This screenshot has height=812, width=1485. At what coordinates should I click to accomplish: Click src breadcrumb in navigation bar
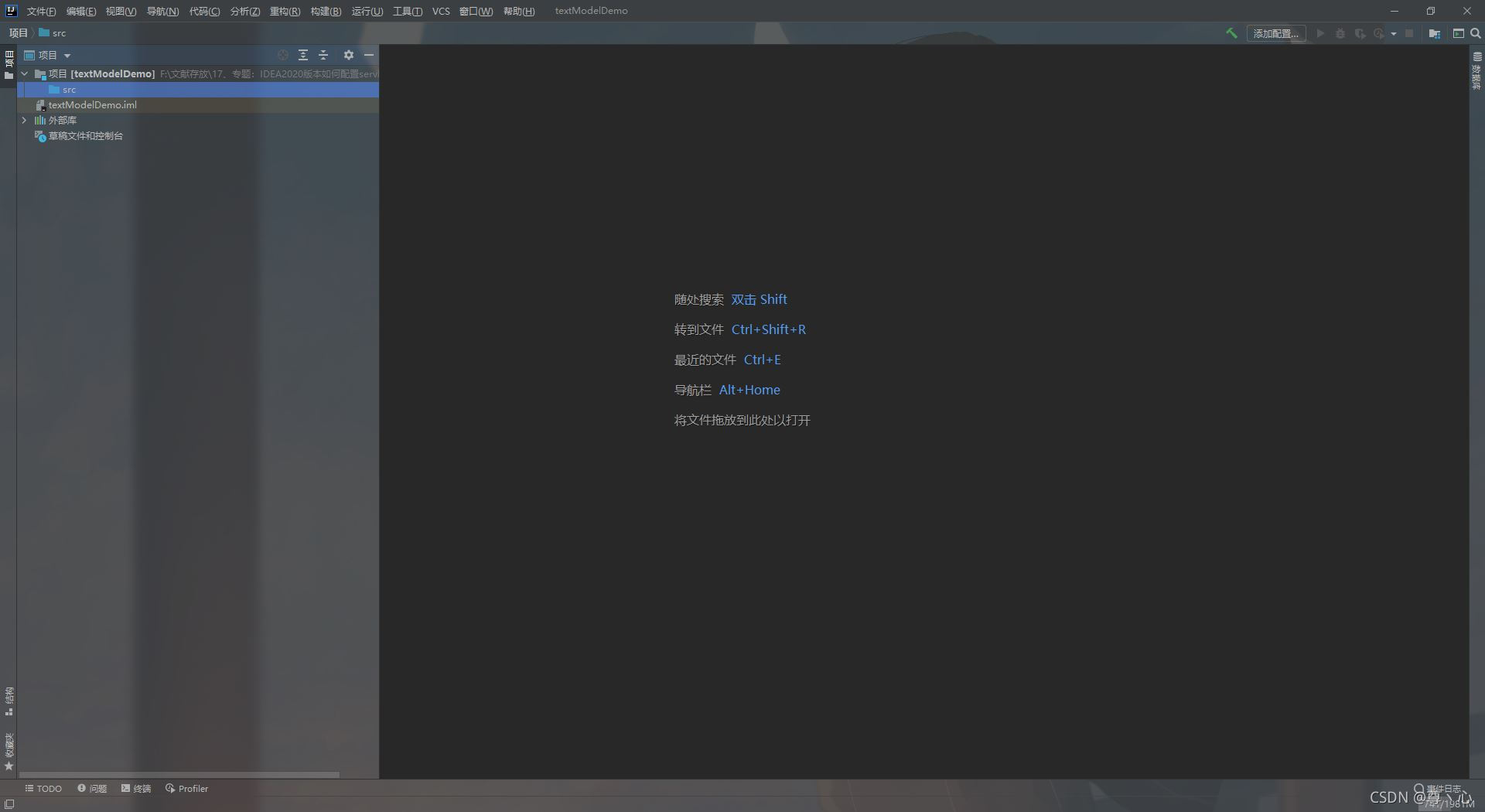click(x=53, y=33)
